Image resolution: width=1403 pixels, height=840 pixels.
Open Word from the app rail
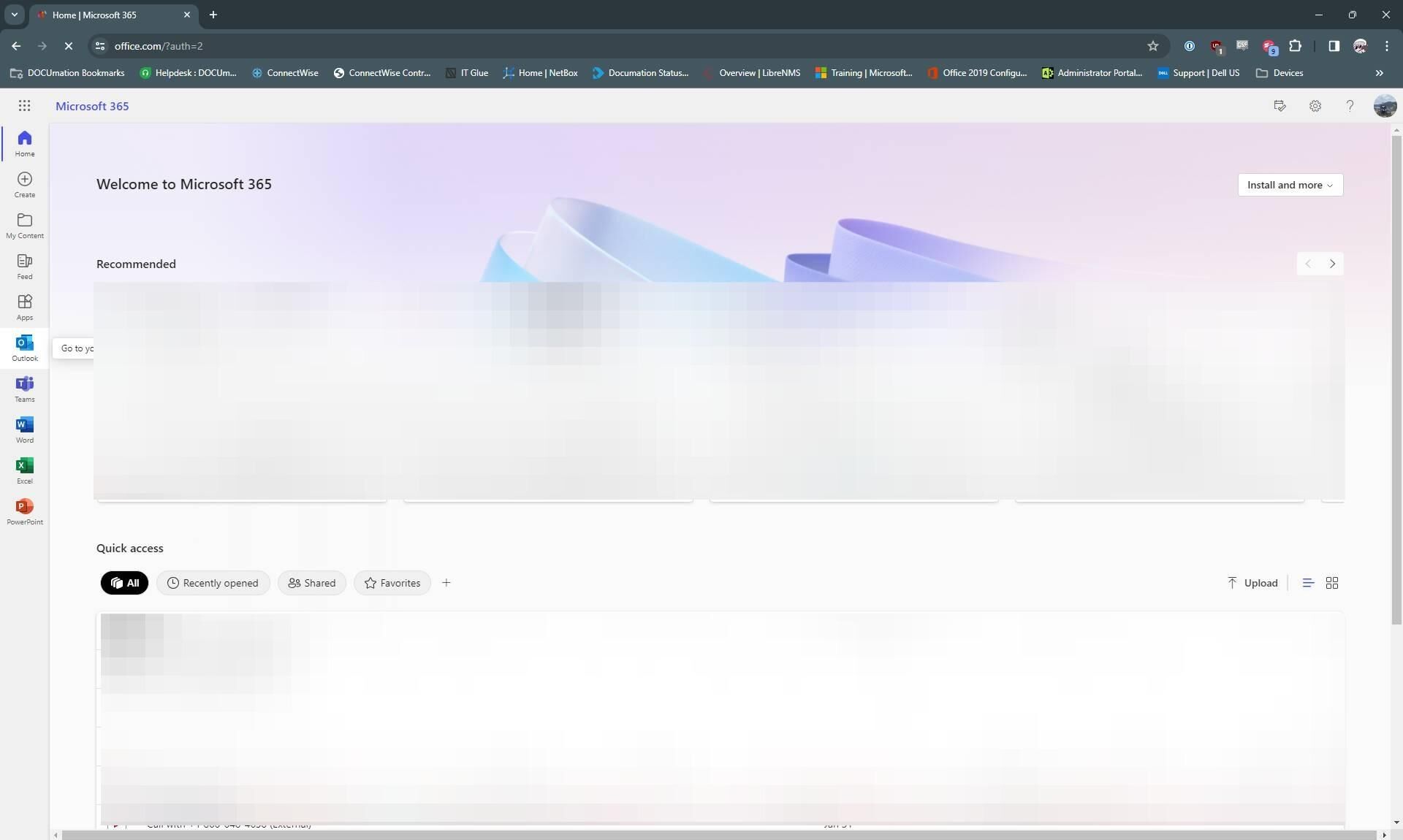tap(24, 429)
